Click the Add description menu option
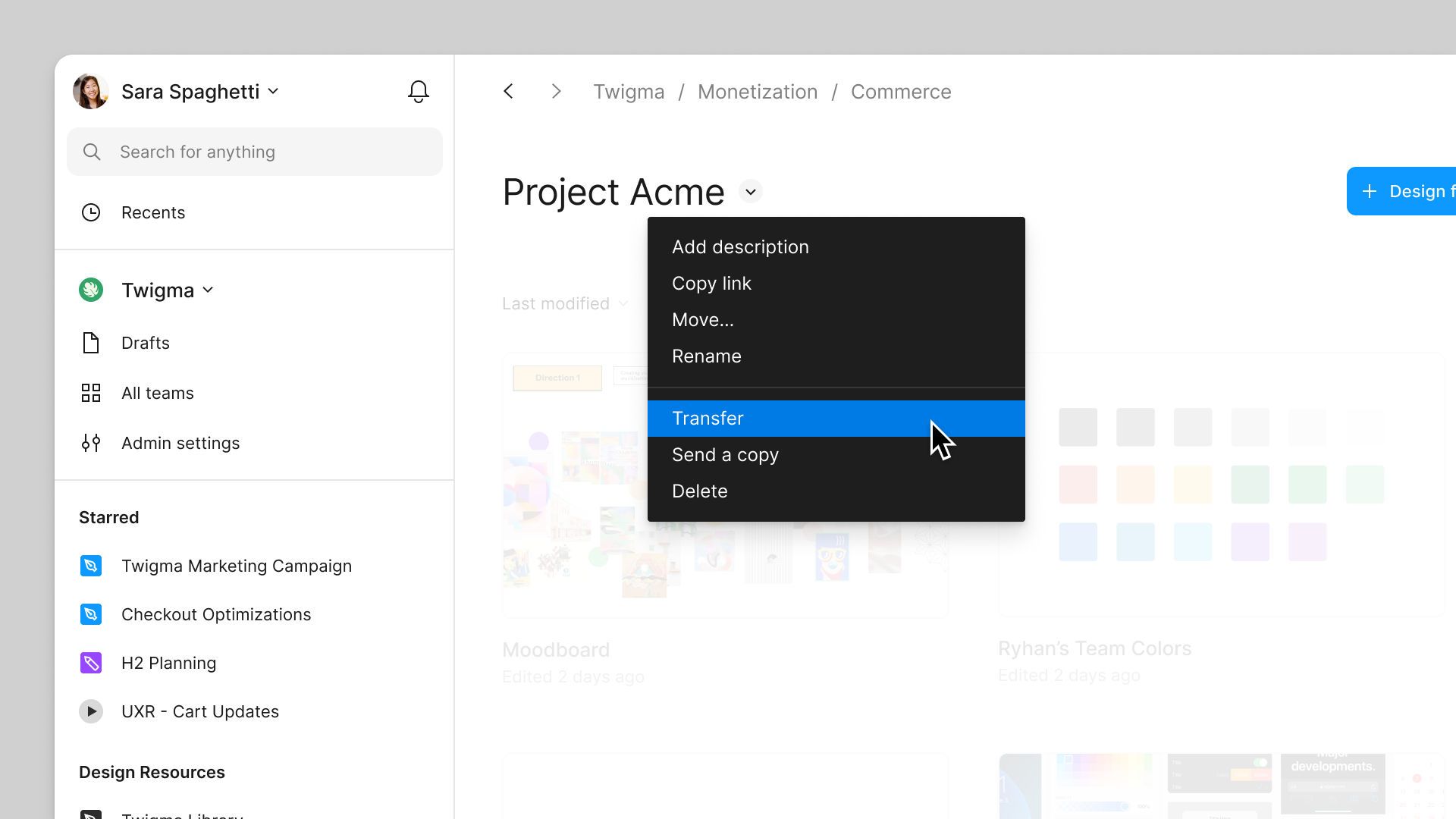 click(740, 247)
